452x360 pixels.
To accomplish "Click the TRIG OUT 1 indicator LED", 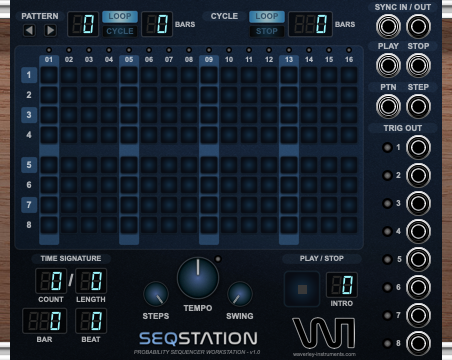I will pos(387,147).
